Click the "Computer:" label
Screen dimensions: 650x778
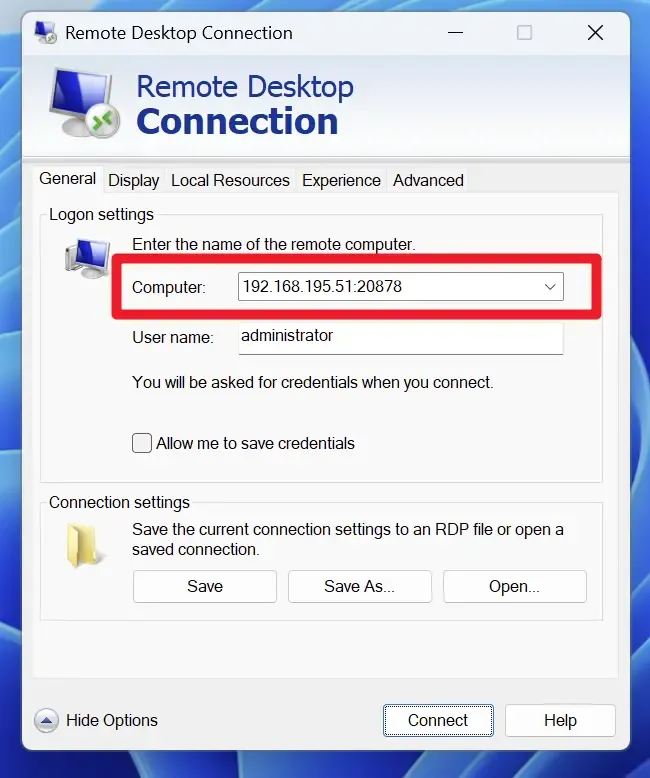(169, 287)
